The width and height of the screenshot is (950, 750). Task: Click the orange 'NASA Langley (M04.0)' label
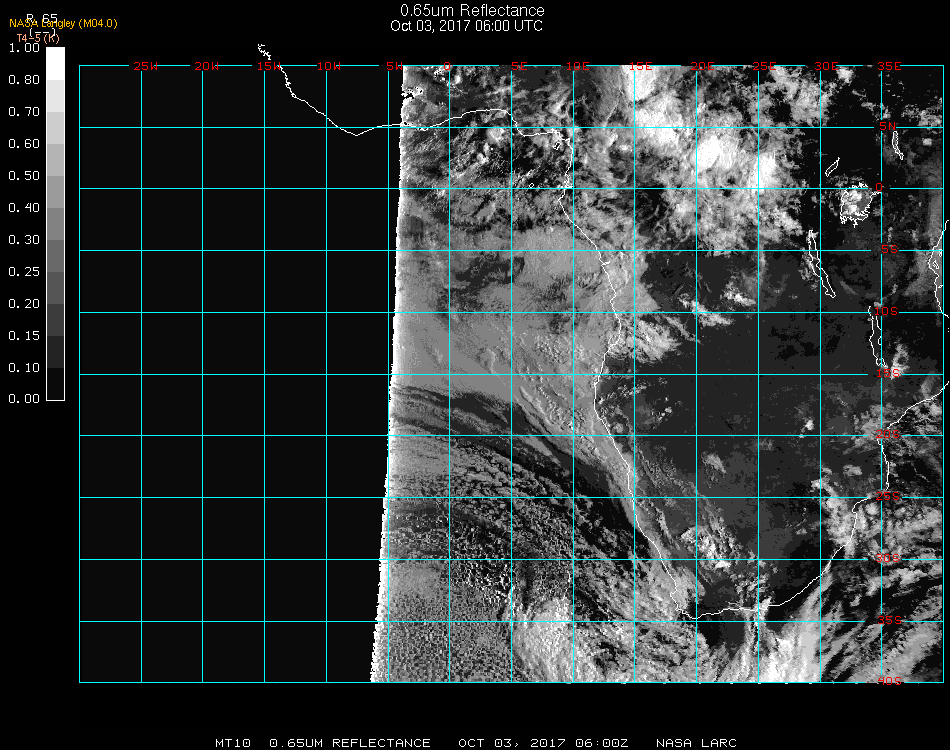pyautogui.click(x=63, y=23)
